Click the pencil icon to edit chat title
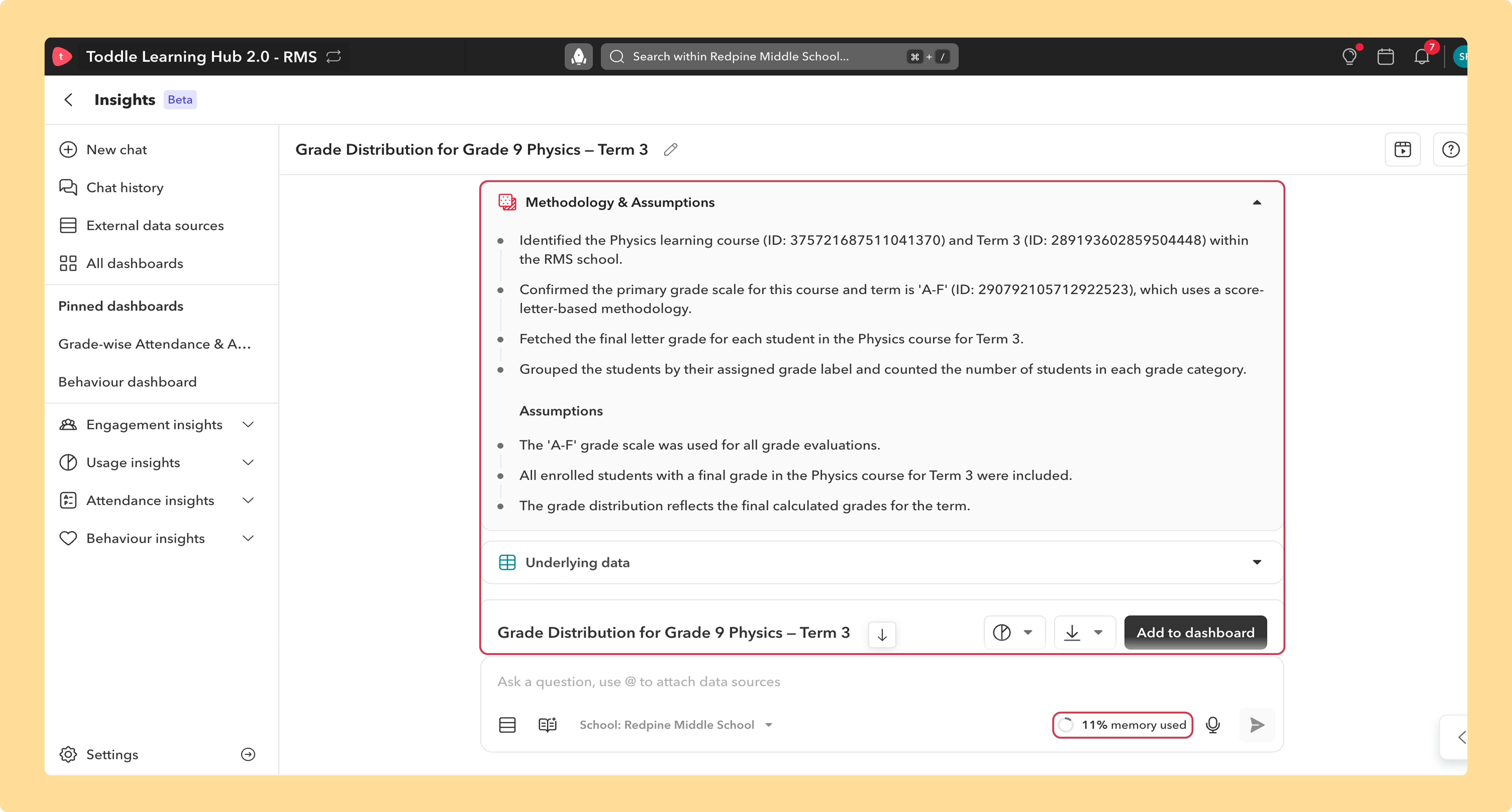Screen dimensions: 1512x812 coord(670,150)
